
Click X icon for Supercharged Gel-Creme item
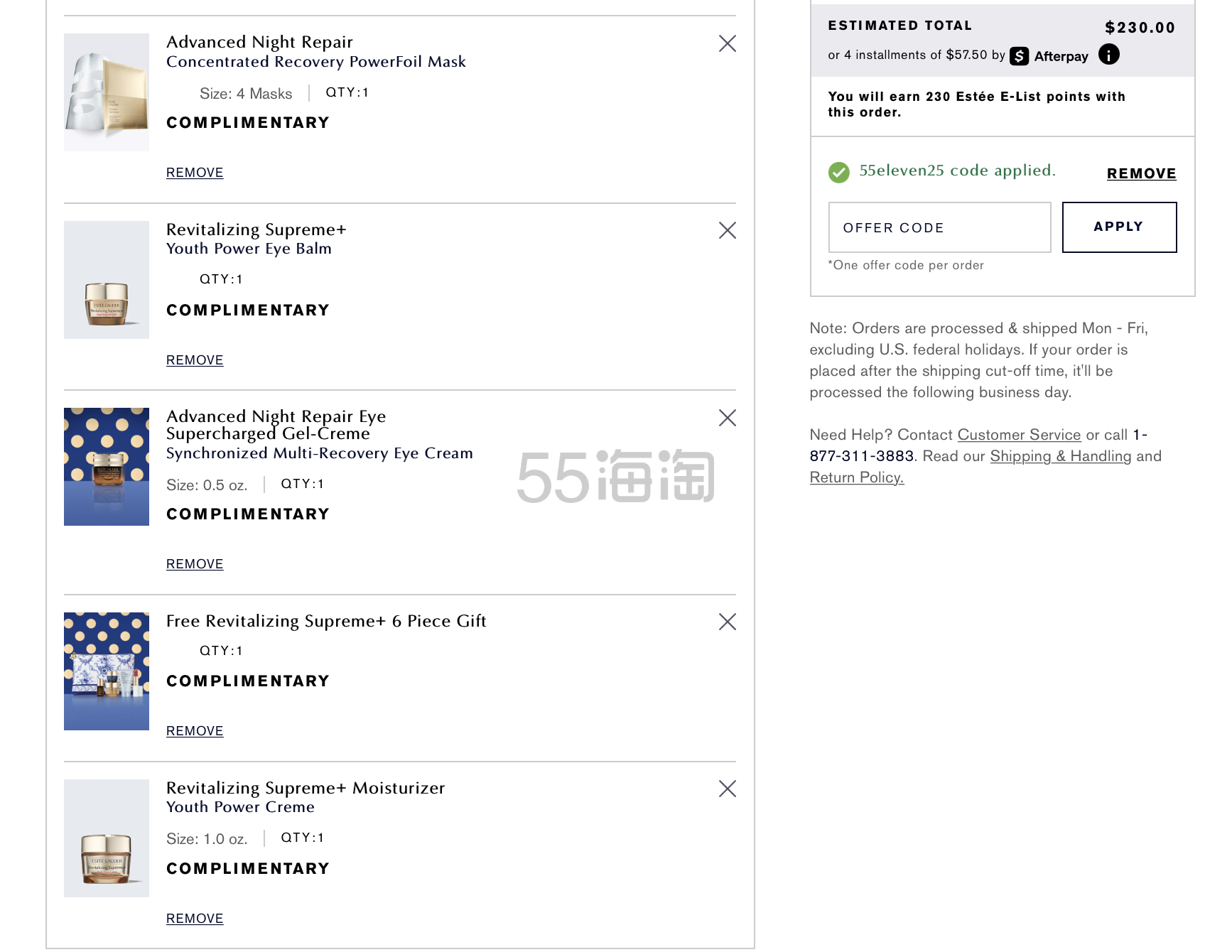(727, 418)
